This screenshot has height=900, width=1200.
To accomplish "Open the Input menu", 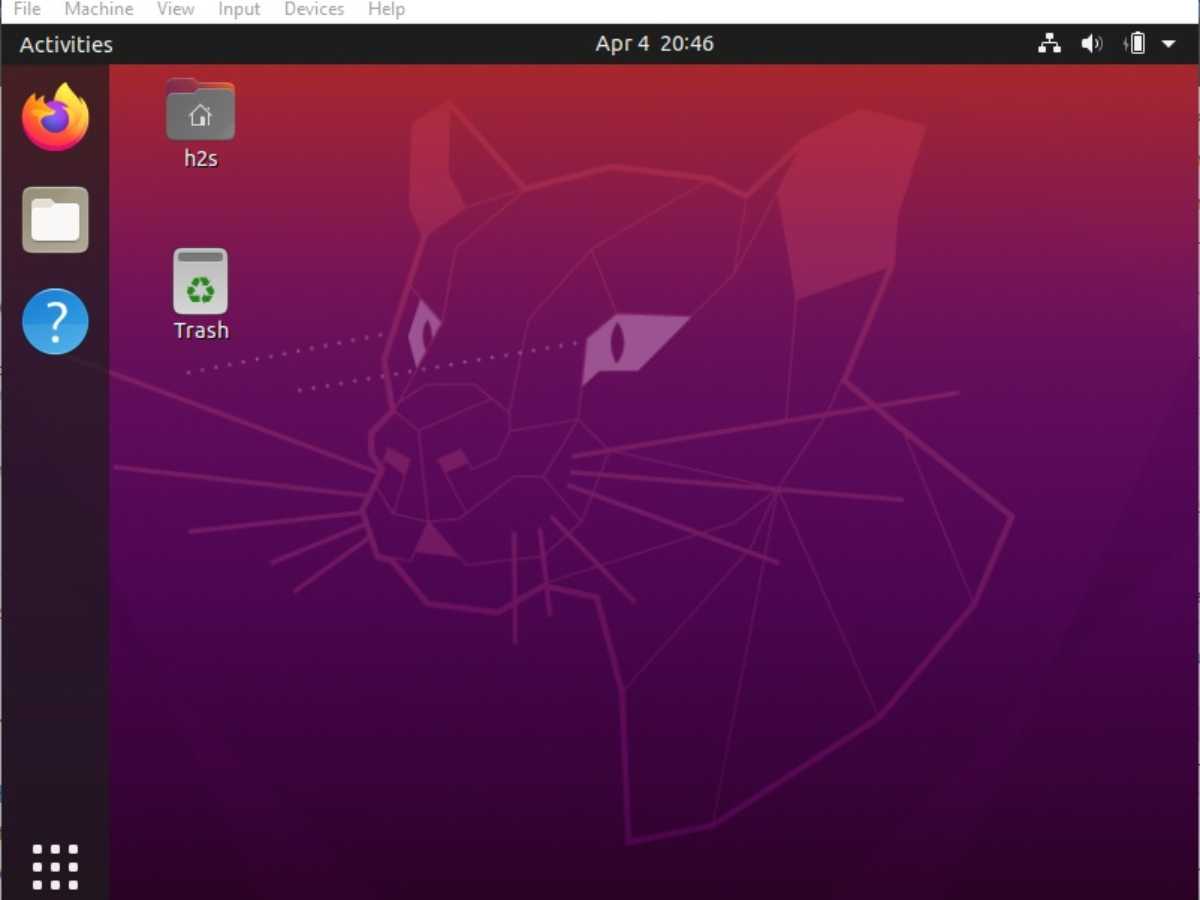I will click(239, 9).
